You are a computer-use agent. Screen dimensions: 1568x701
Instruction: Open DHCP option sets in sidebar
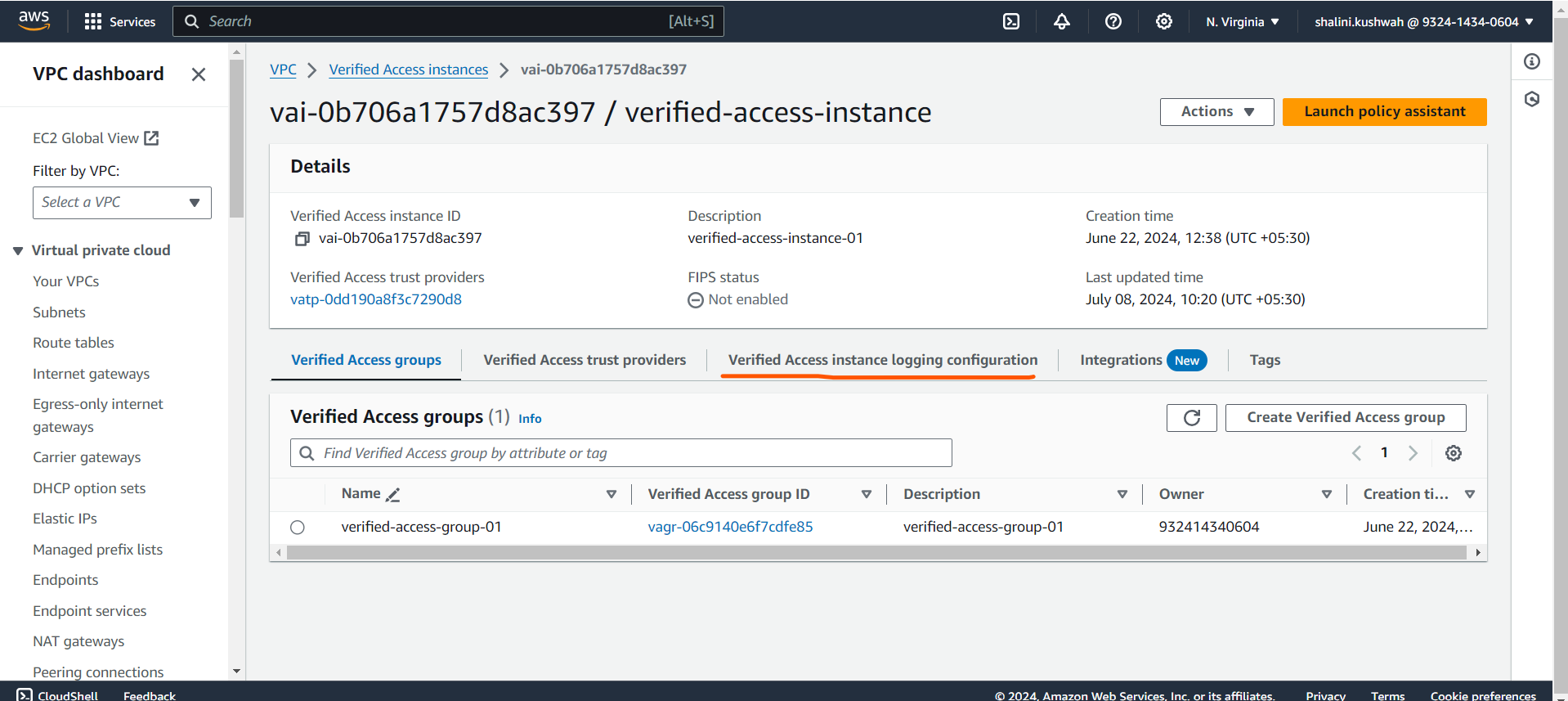click(x=89, y=489)
